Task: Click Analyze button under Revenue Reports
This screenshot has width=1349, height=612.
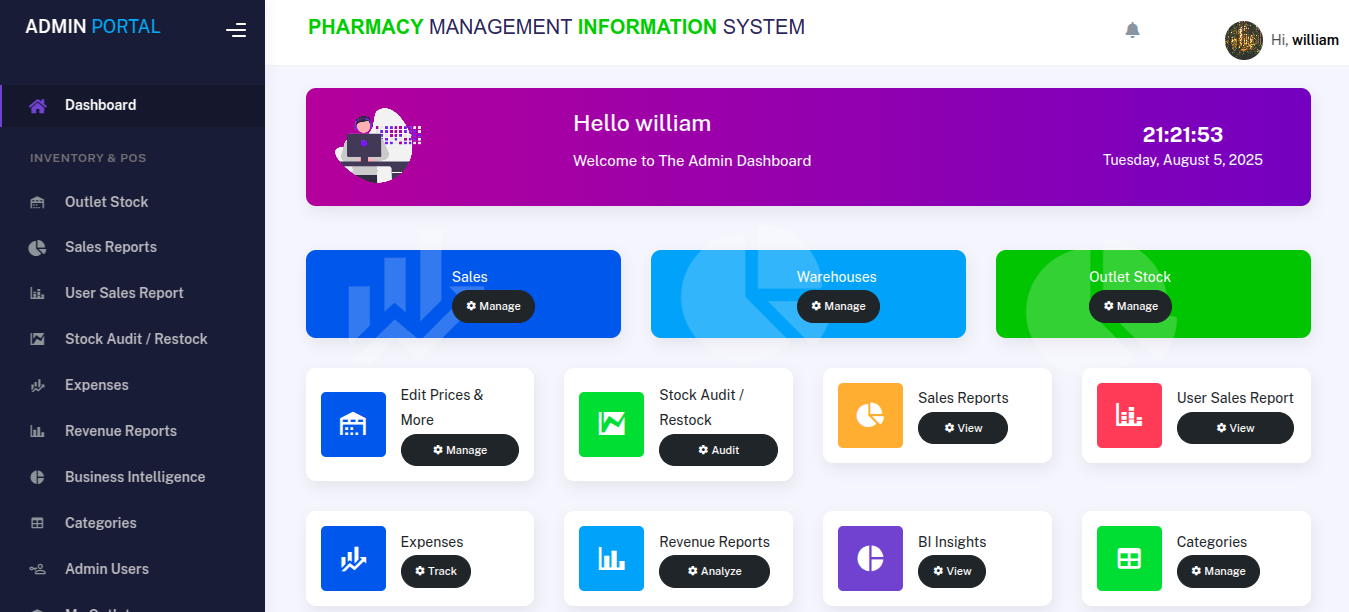Action: [714, 571]
